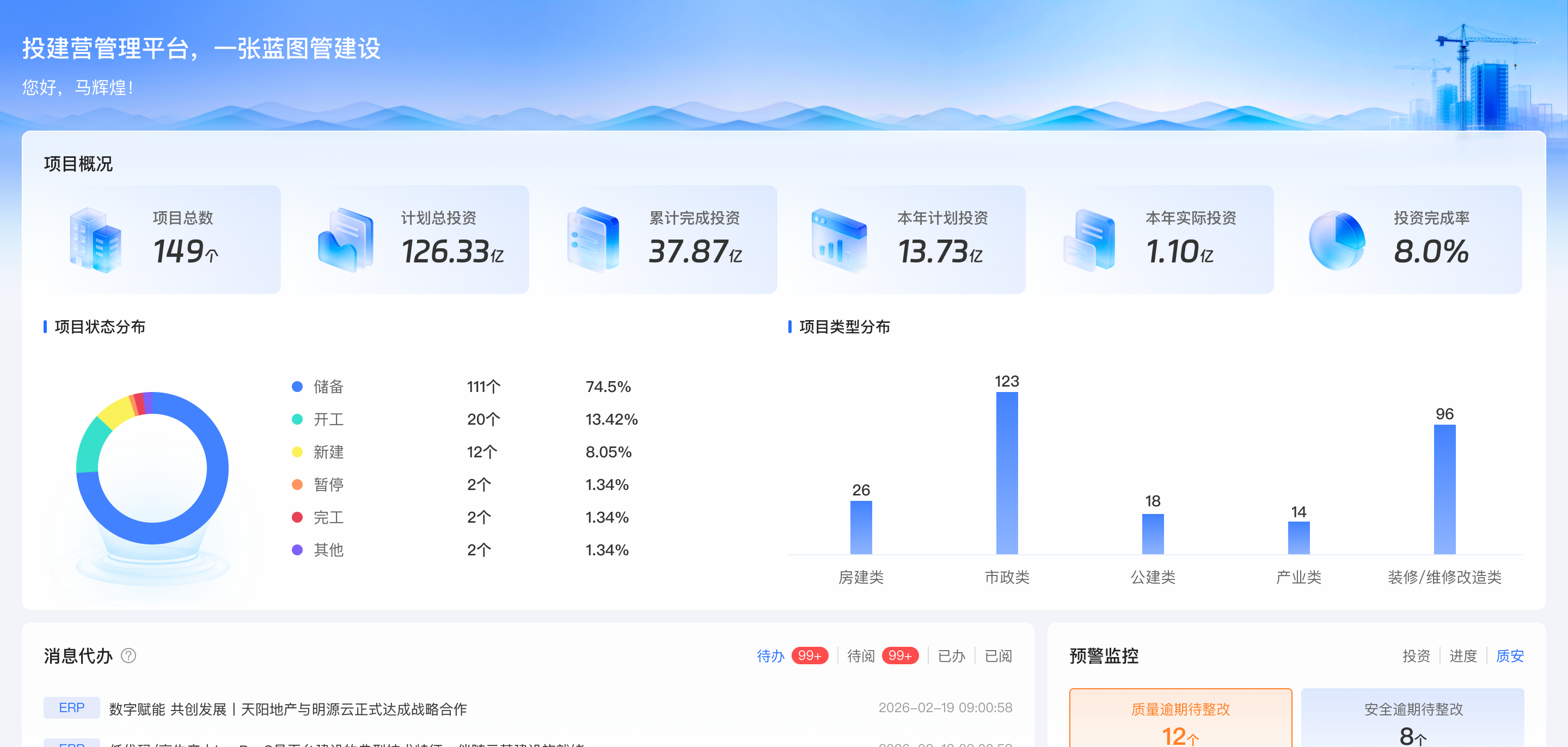Click the orange 暂停 legend dot
Image resolution: width=1568 pixels, height=747 pixels.
click(297, 485)
